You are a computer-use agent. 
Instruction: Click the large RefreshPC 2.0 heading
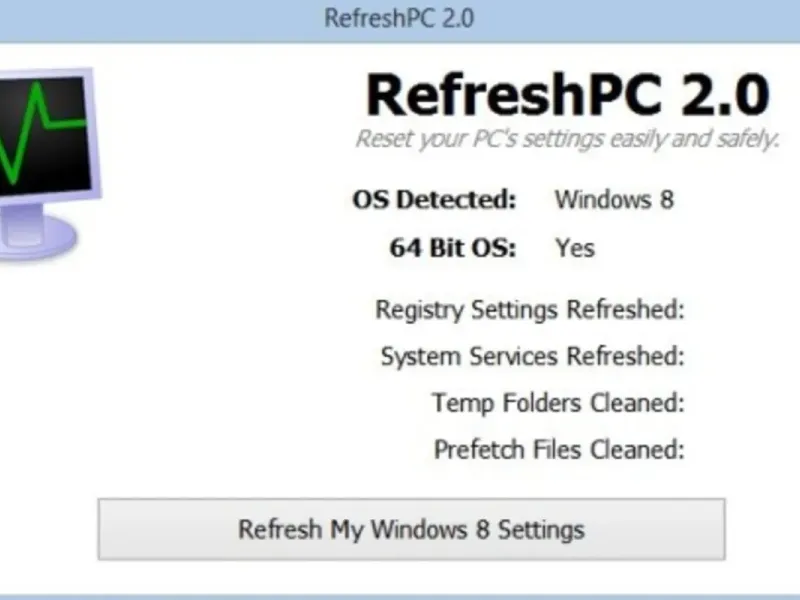pos(567,95)
